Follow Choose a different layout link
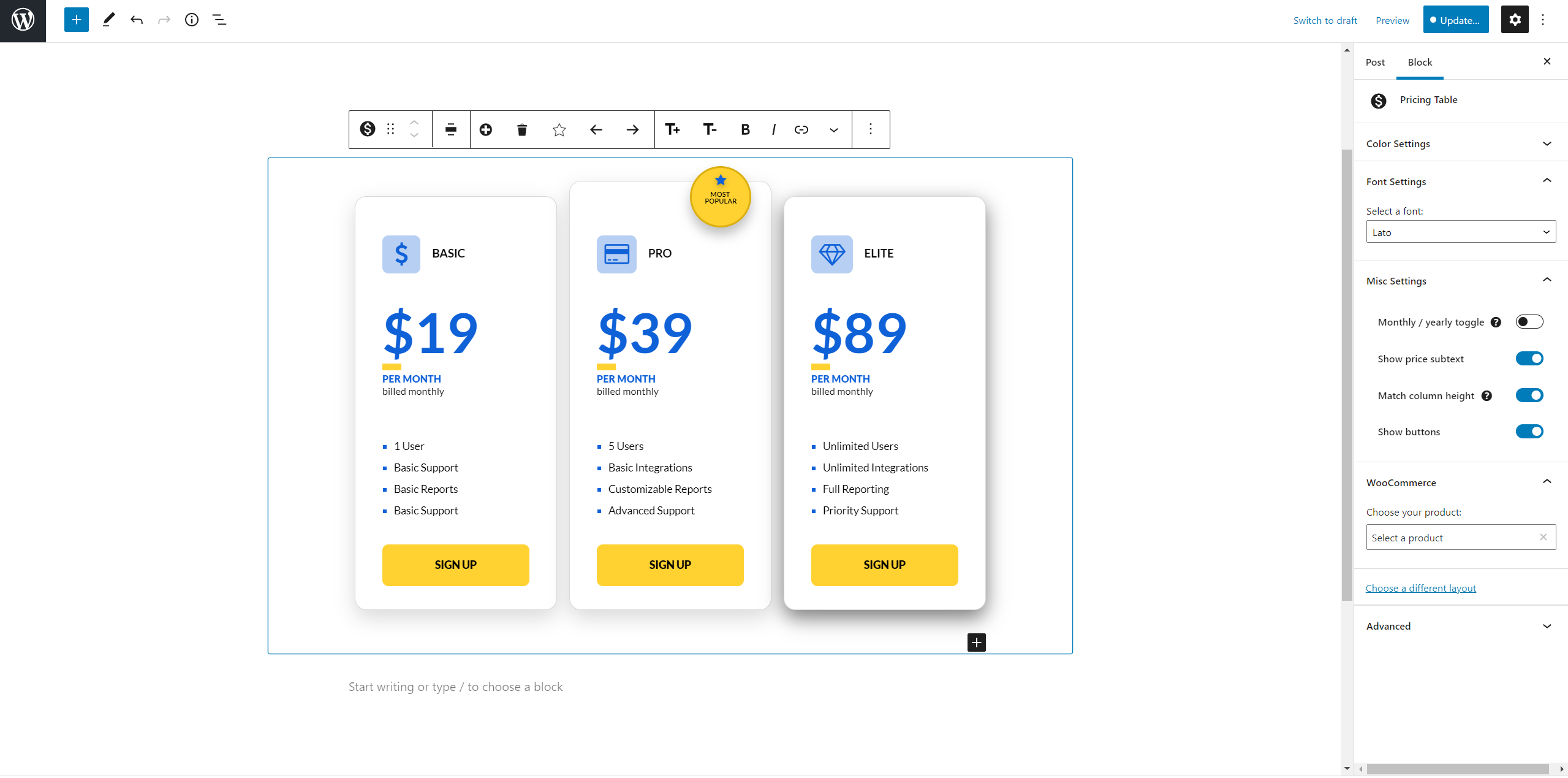This screenshot has width=1568, height=778. coord(1420,588)
